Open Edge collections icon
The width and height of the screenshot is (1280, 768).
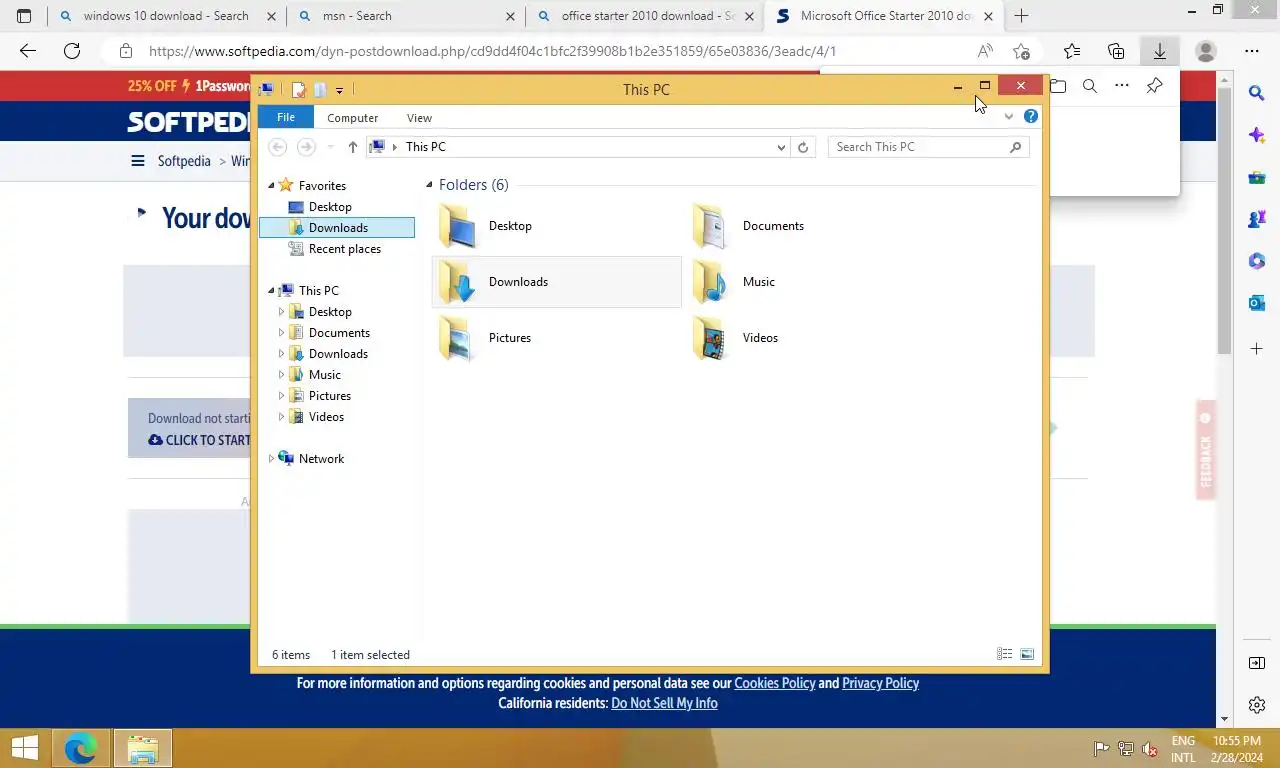point(1116,51)
